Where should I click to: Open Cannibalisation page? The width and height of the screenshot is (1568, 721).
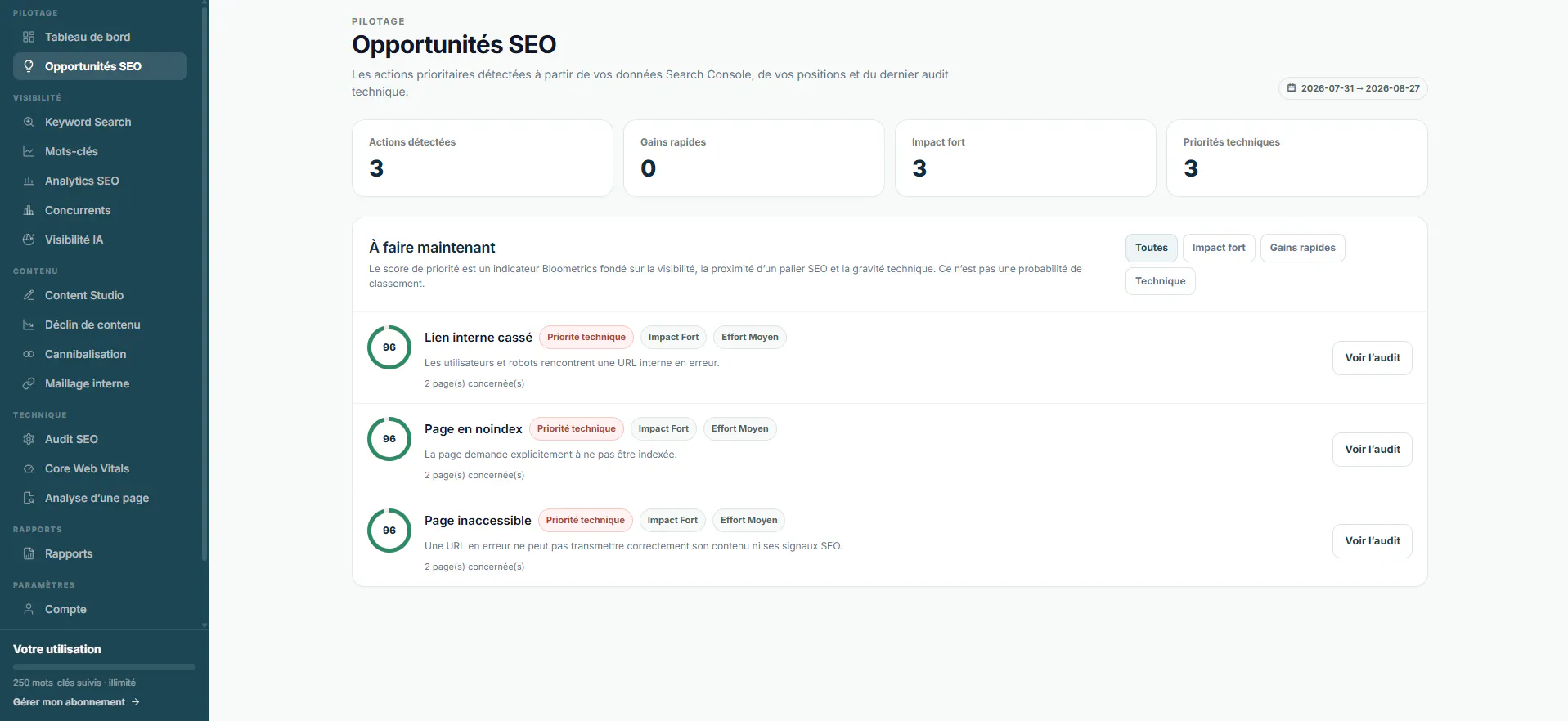(x=100, y=354)
